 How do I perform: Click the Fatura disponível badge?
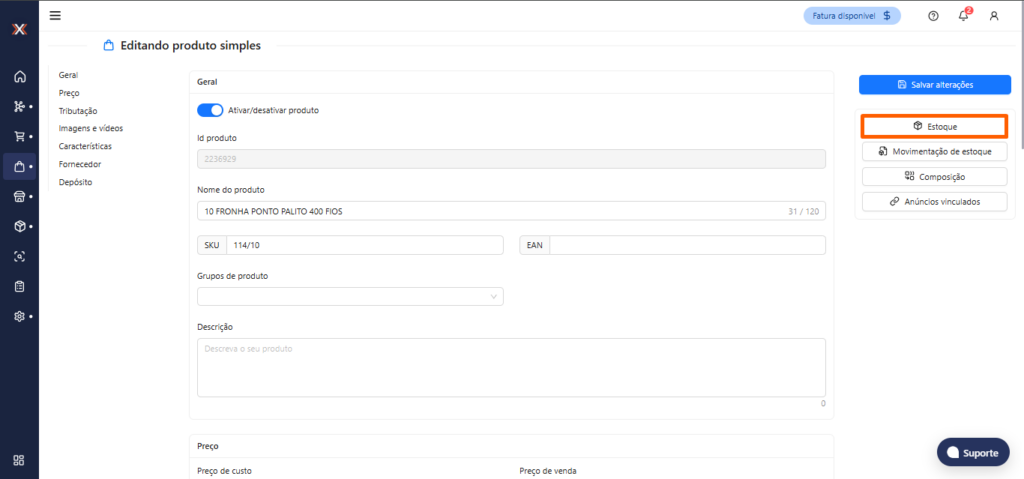point(852,16)
